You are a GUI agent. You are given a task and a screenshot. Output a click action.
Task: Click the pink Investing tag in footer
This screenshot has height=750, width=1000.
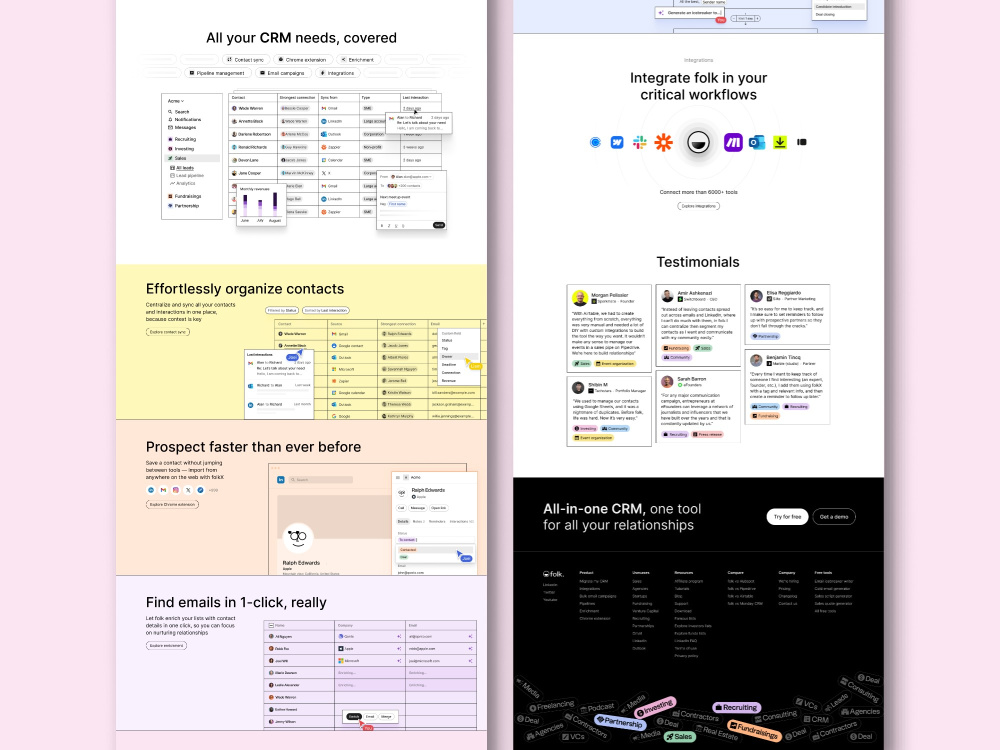[x=655, y=707]
